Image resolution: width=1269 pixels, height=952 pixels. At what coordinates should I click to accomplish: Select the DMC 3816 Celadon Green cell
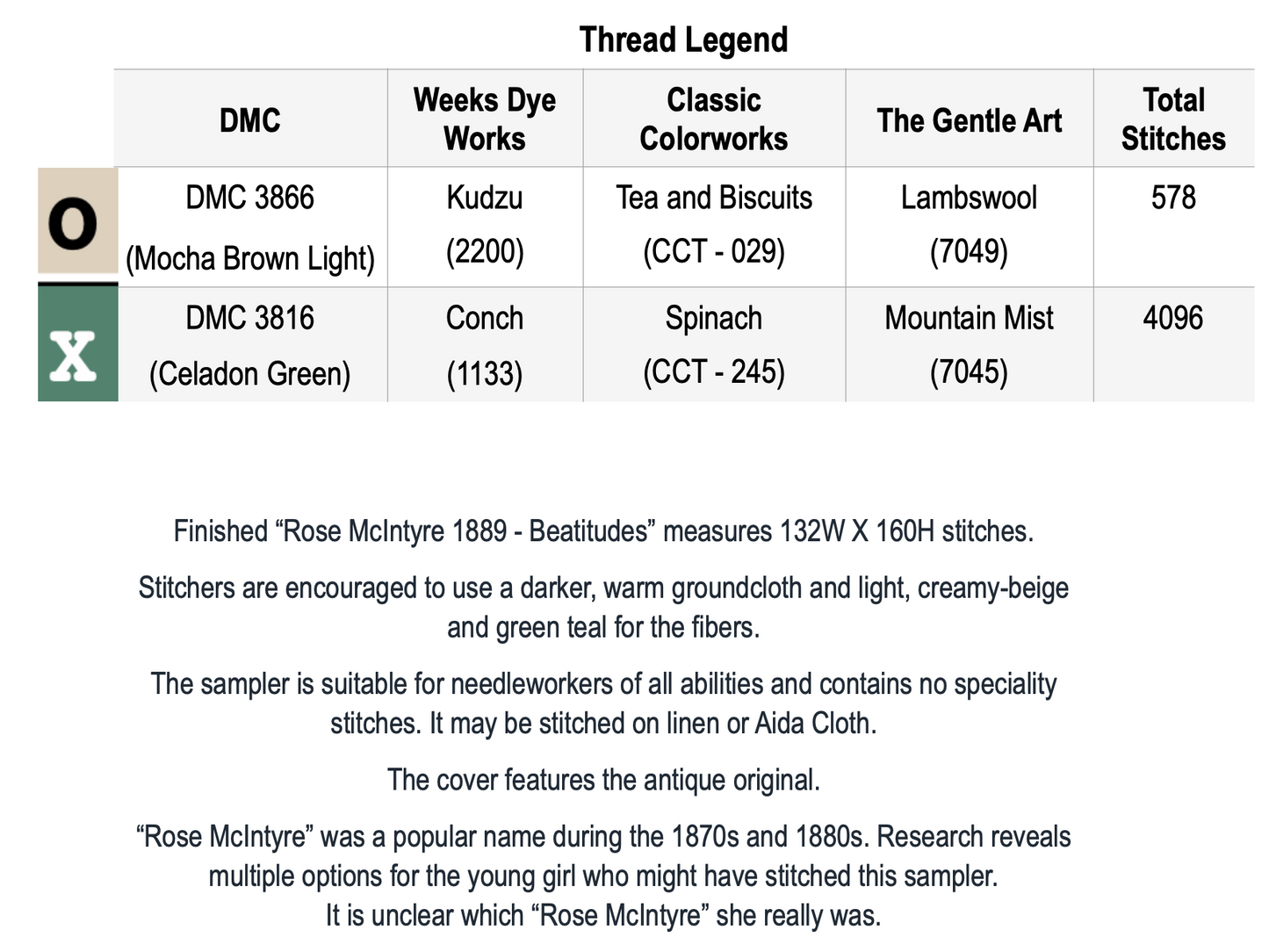click(250, 345)
